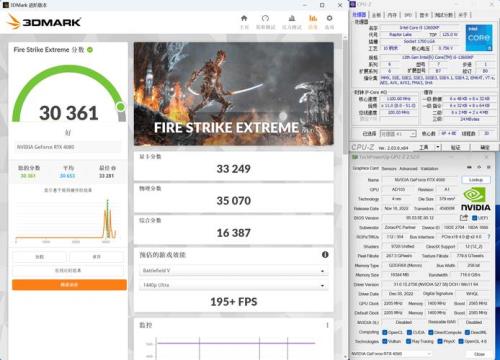This screenshot has width=500, height=360.
Task: Click the orange button under the score chart
Action: (69, 285)
